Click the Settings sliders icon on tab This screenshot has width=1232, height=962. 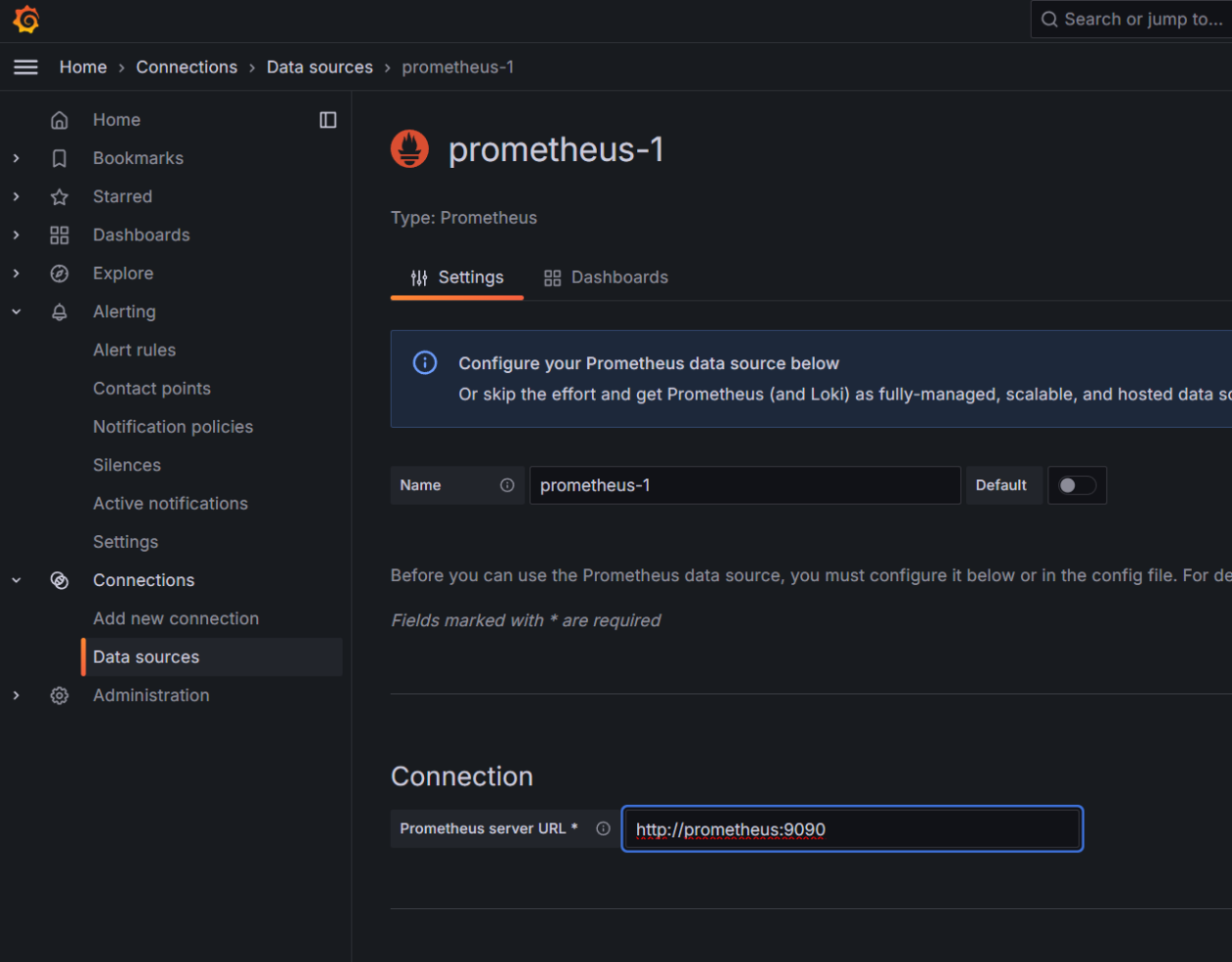pyautogui.click(x=419, y=278)
